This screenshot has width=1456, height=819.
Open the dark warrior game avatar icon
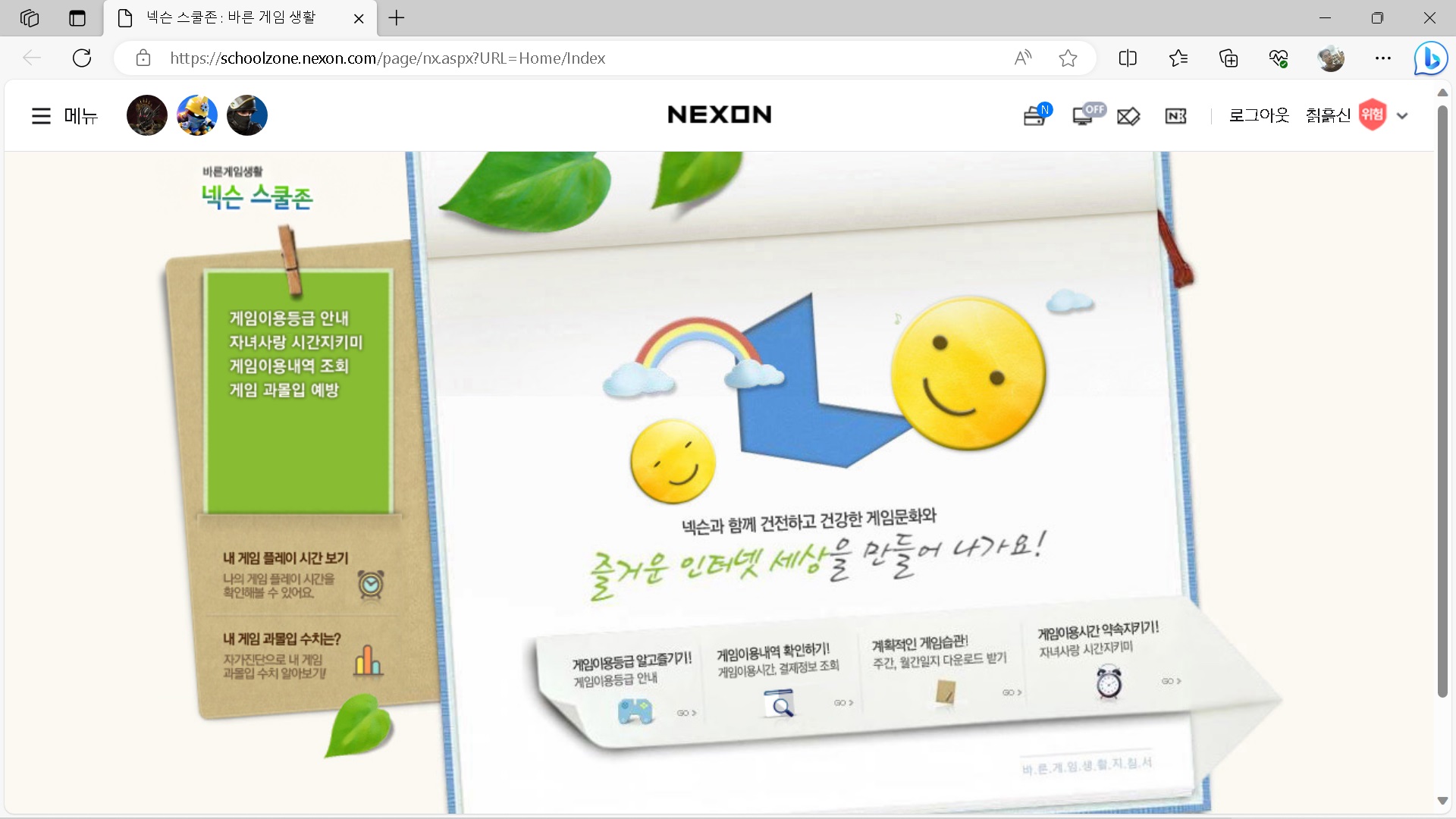tap(147, 115)
